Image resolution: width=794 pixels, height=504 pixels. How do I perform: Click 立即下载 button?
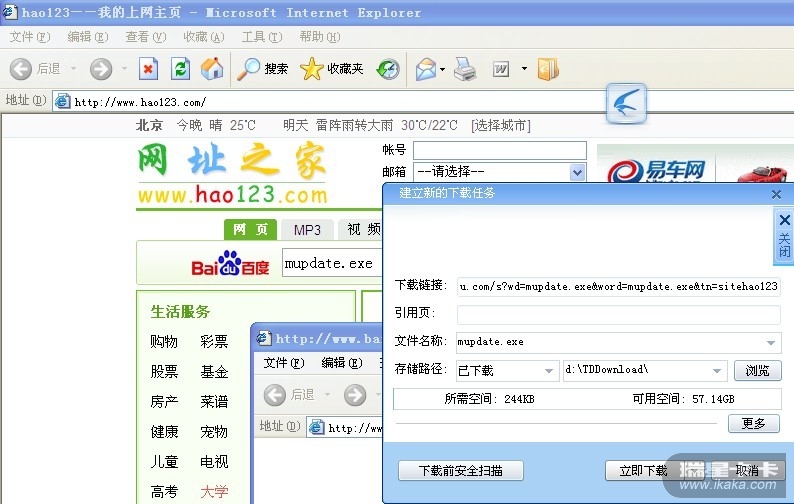644,471
